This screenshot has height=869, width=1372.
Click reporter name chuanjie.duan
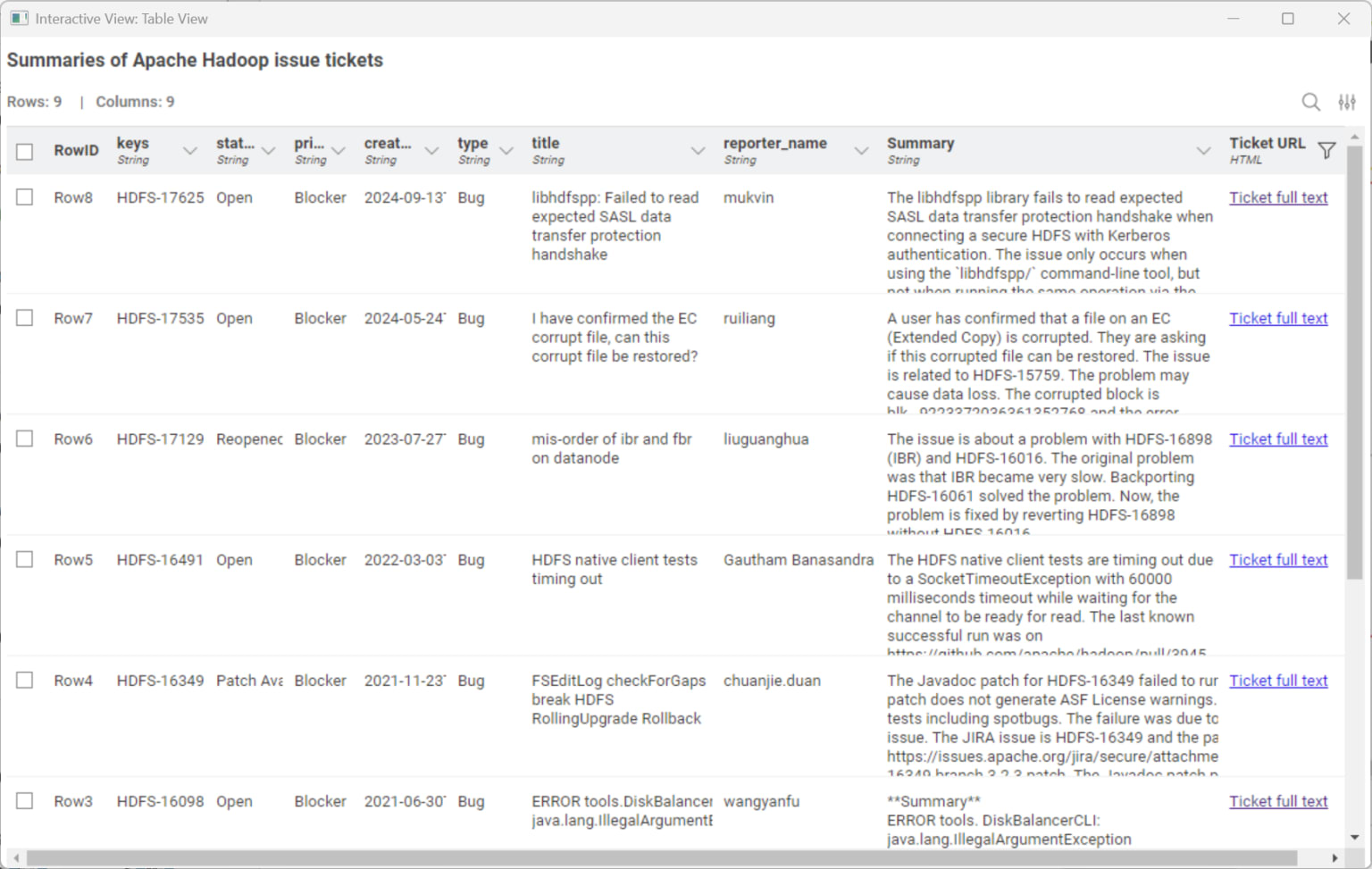772,680
